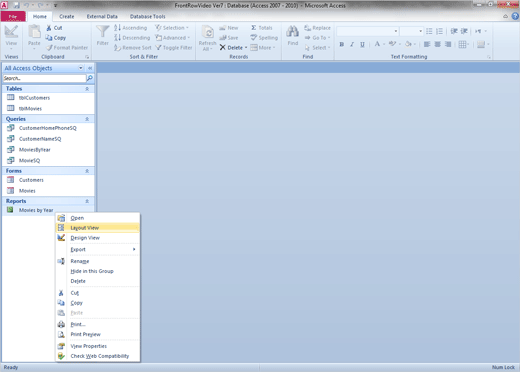520x372 pixels.
Task: Click the Select button in Find group
Action: tap(317, 48)
